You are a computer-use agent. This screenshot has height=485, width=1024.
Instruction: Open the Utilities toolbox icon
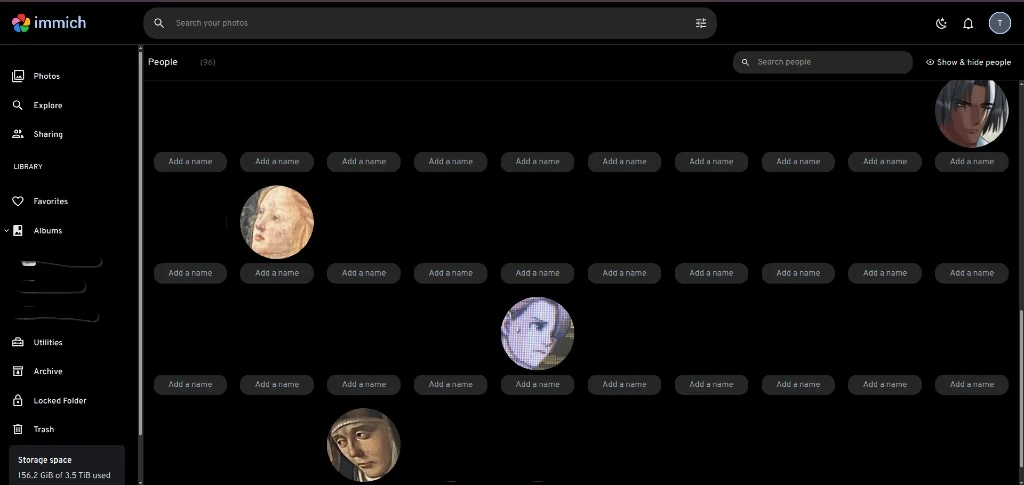pos(18,342)
